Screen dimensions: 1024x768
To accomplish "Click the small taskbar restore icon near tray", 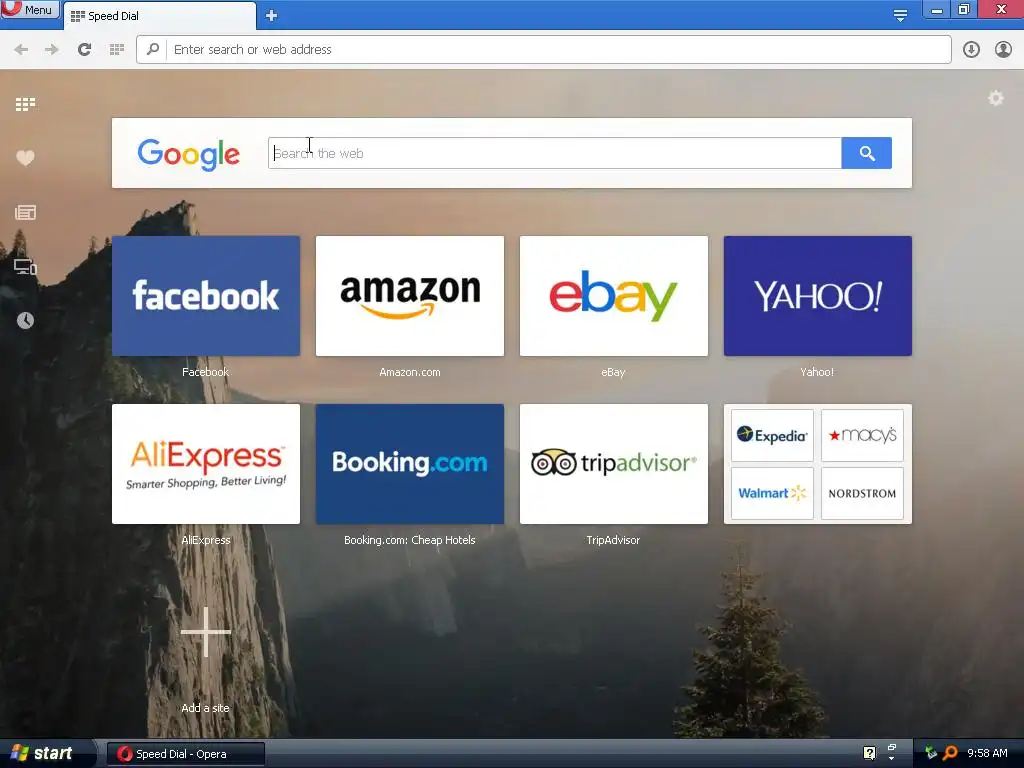I will pos(892,748).
